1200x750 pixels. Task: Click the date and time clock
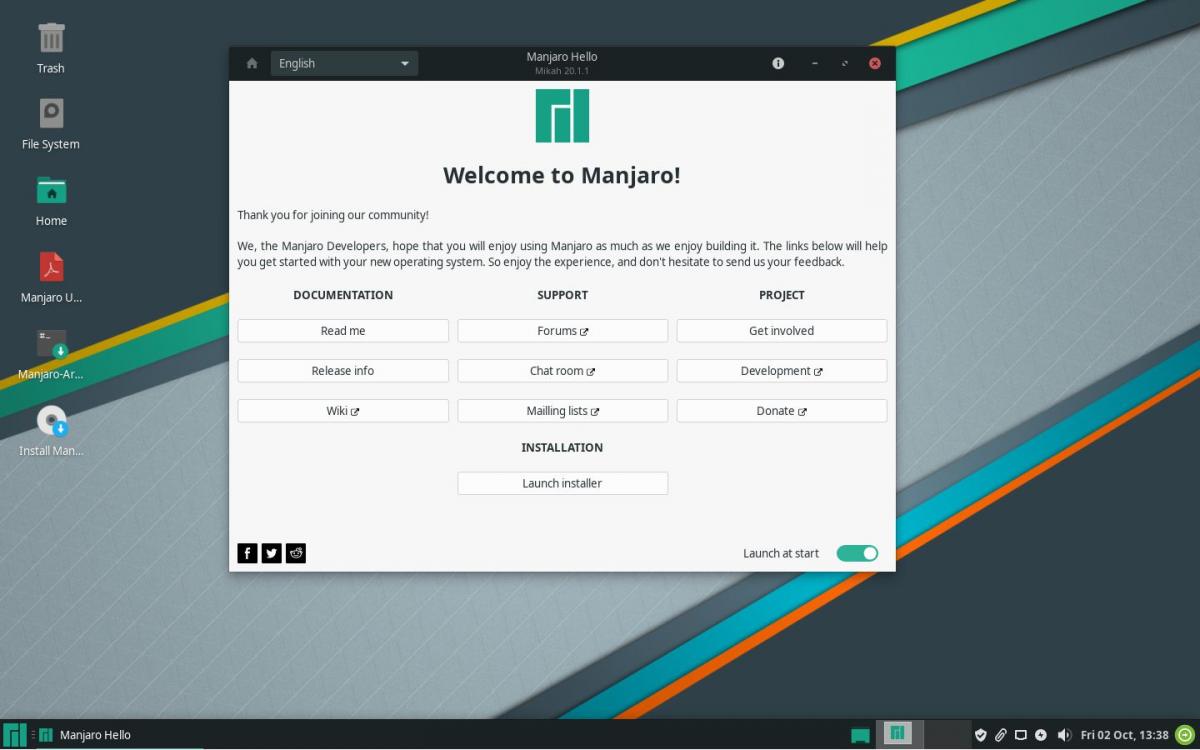pos(1124,735)
